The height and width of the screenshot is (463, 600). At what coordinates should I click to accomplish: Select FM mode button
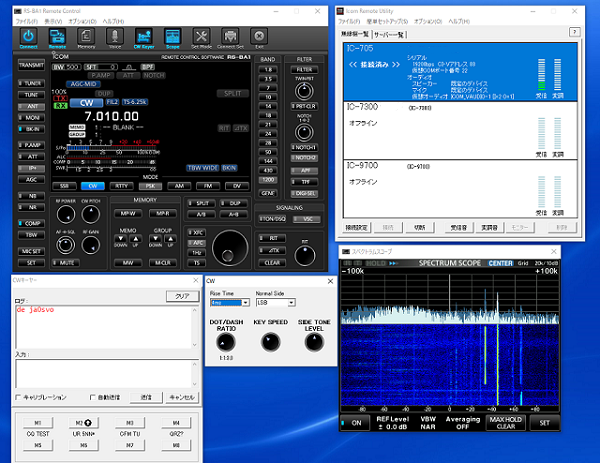(208, 186)
